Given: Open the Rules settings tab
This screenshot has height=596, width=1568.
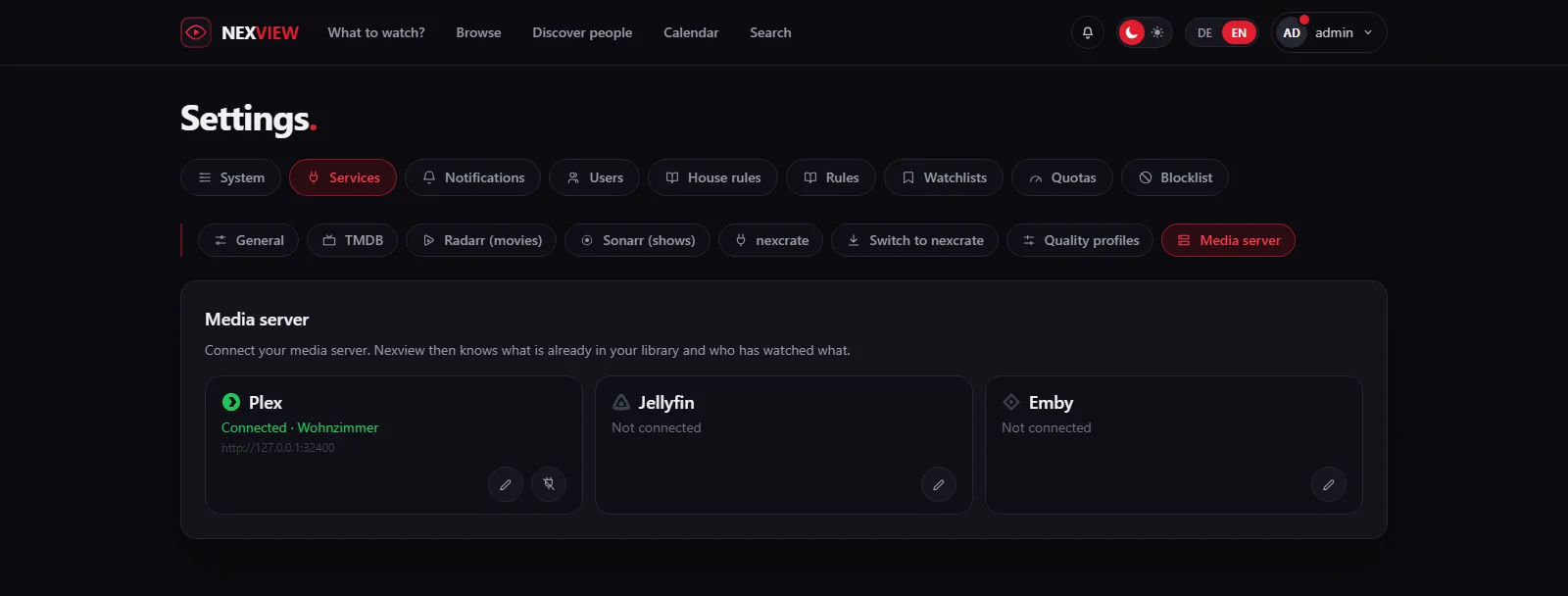Looking at the screenshot, I should 831,177.
